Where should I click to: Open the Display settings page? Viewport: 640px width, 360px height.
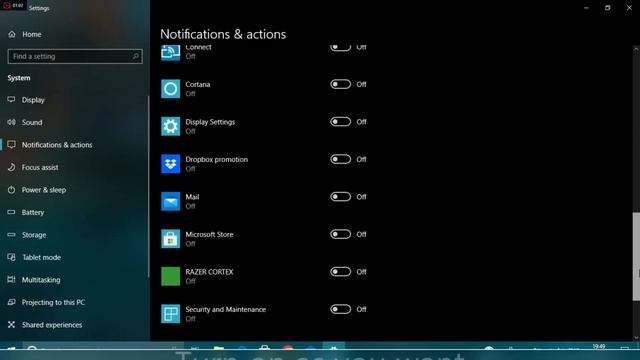pos(33,100)
